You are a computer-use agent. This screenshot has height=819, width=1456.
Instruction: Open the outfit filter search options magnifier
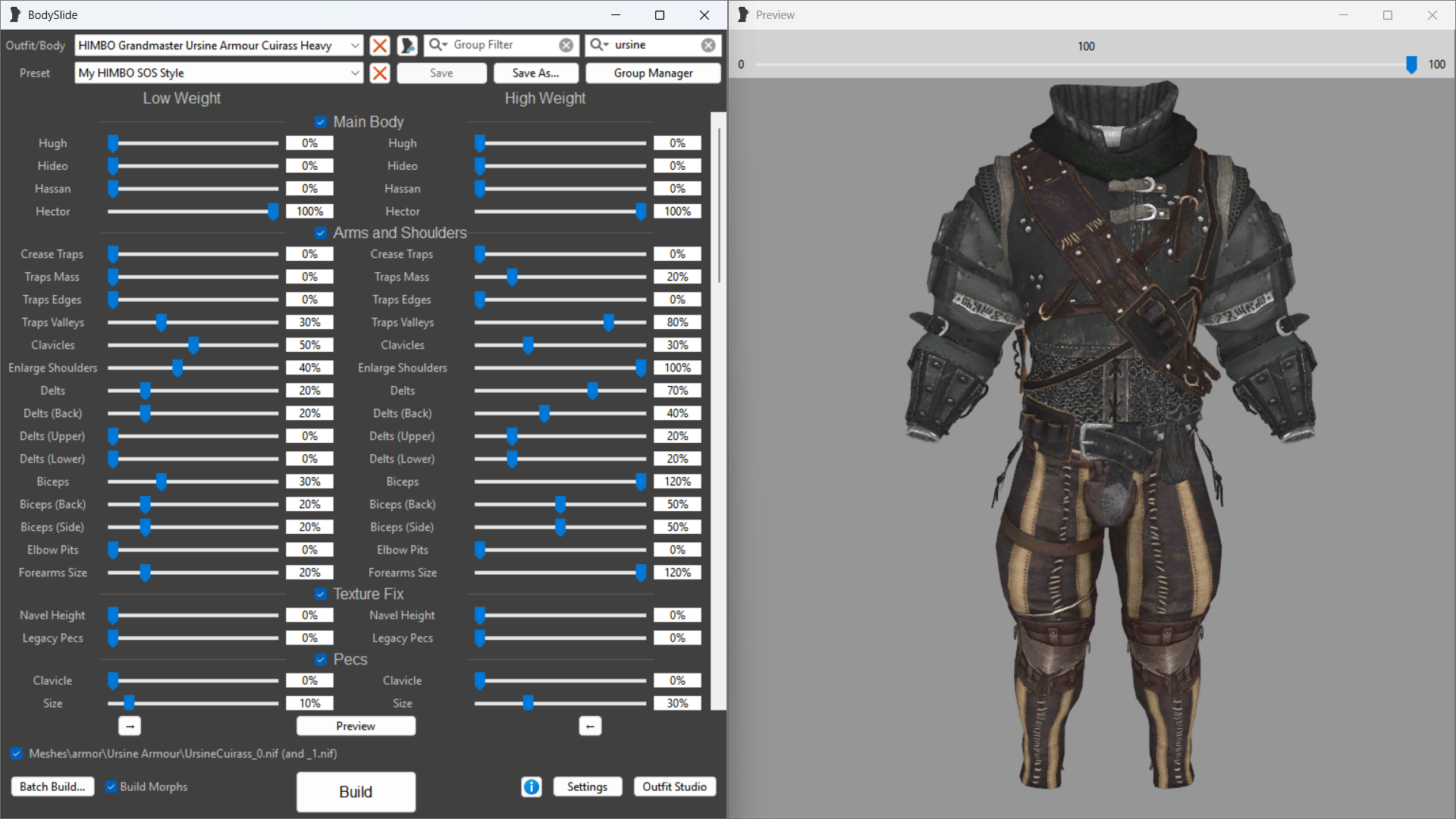coord(598,45)
